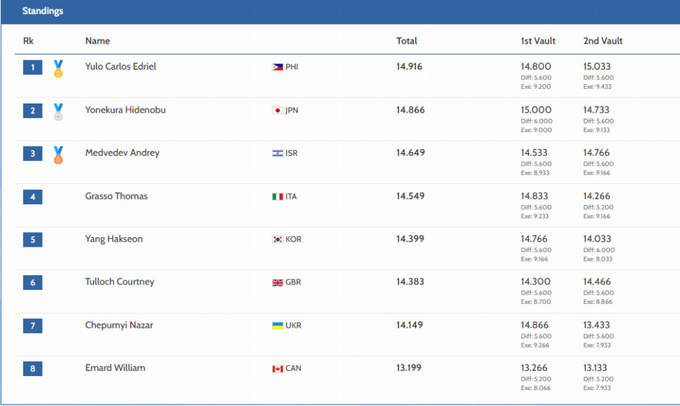Click the rank 8 number badge
Screen dimensions: 680x406
click(x=33, y=369)
